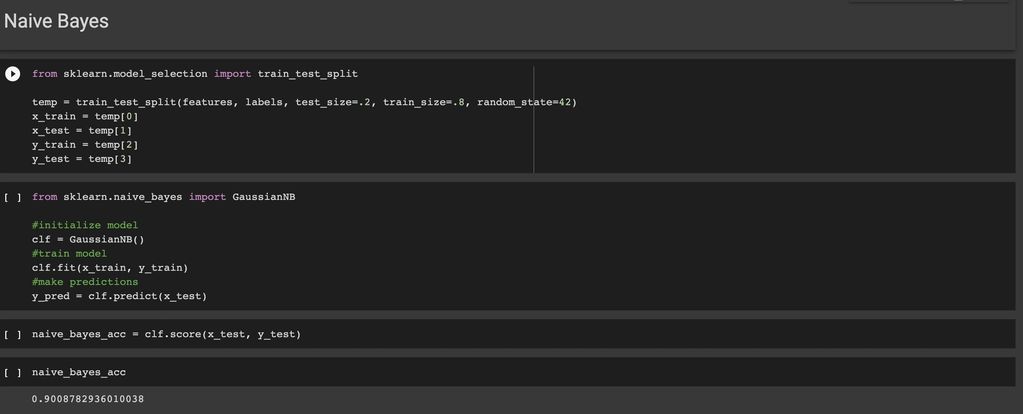Click the clf.fit(x_train, y_train) line
Image resolution: width=1023 pixels, height=414 pixels.
110,267
